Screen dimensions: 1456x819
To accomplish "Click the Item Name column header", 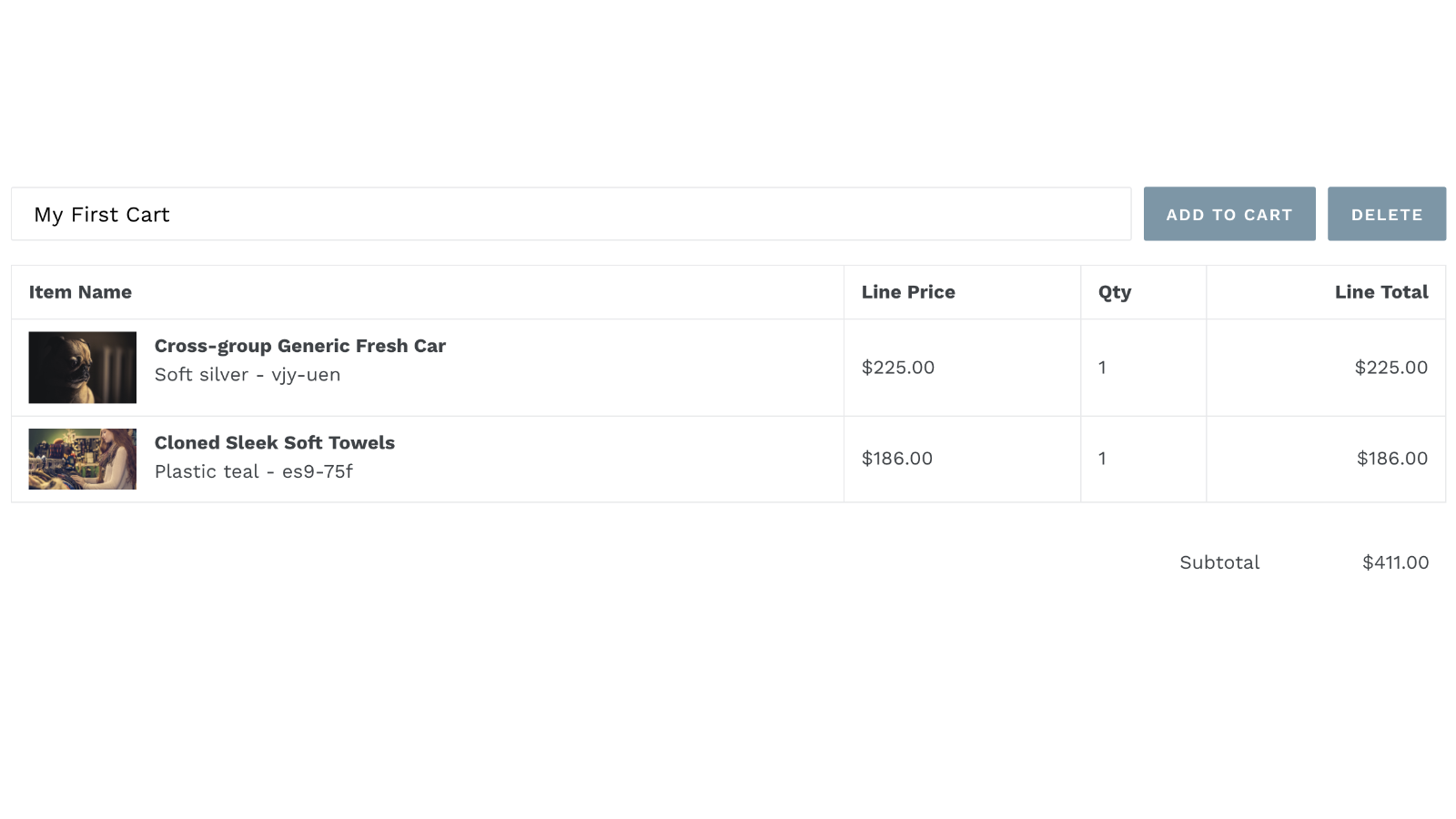I will [x=80, y=292].
